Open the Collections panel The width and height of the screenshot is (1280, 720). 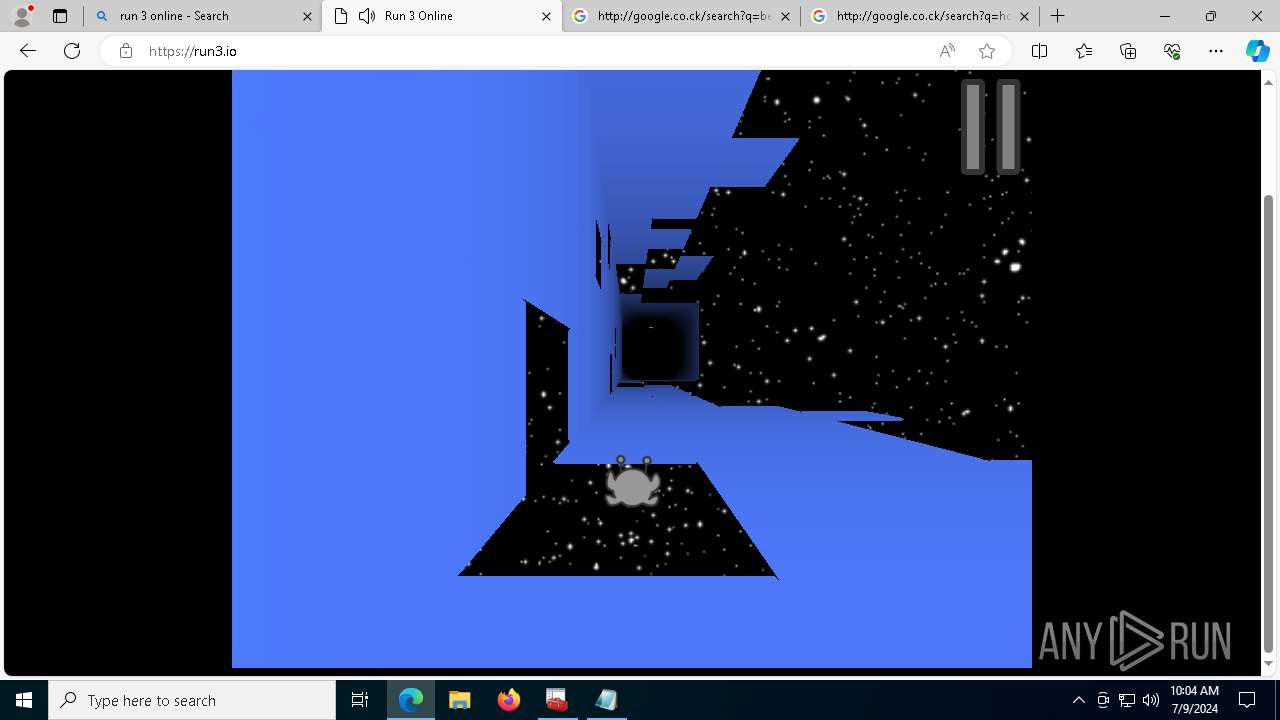pyautogui.click(x=1128, y=51)
